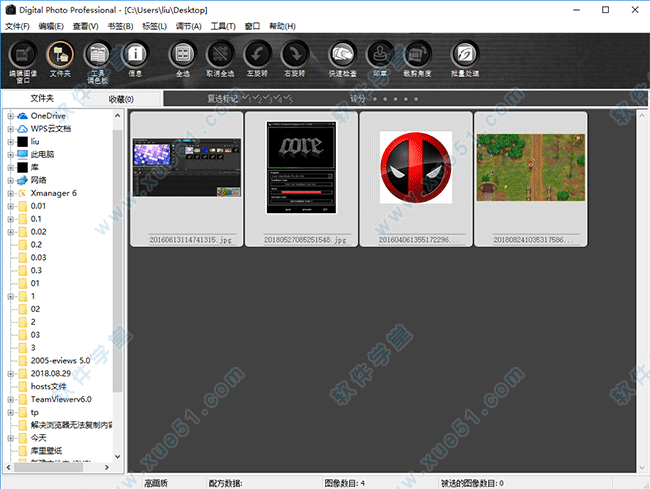This screenshot has width=650, height=489.
Task: Click the Select All (全选) toolbar icon
Action: click(x=182, y=58)
